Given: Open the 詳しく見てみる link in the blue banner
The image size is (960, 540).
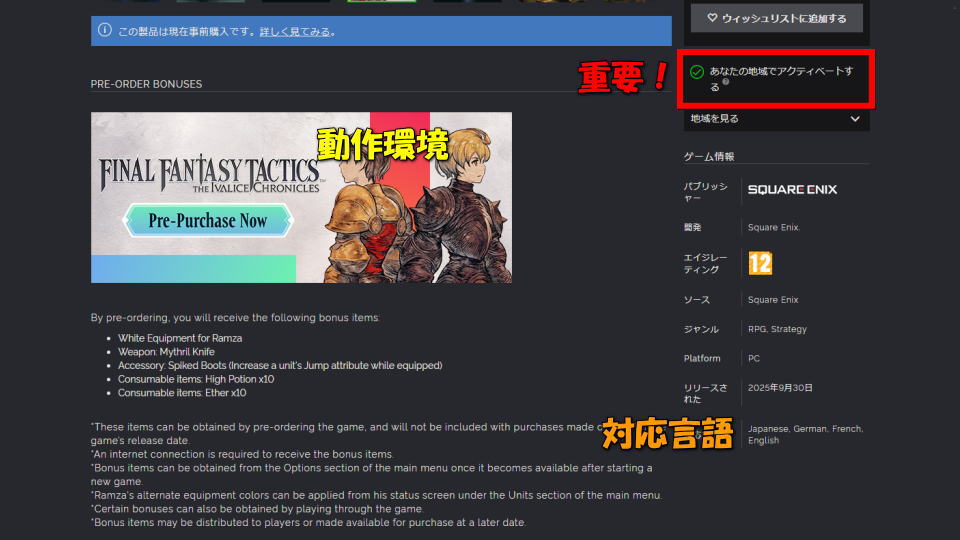Looking at the screenshot, I should tap(294, 32).
